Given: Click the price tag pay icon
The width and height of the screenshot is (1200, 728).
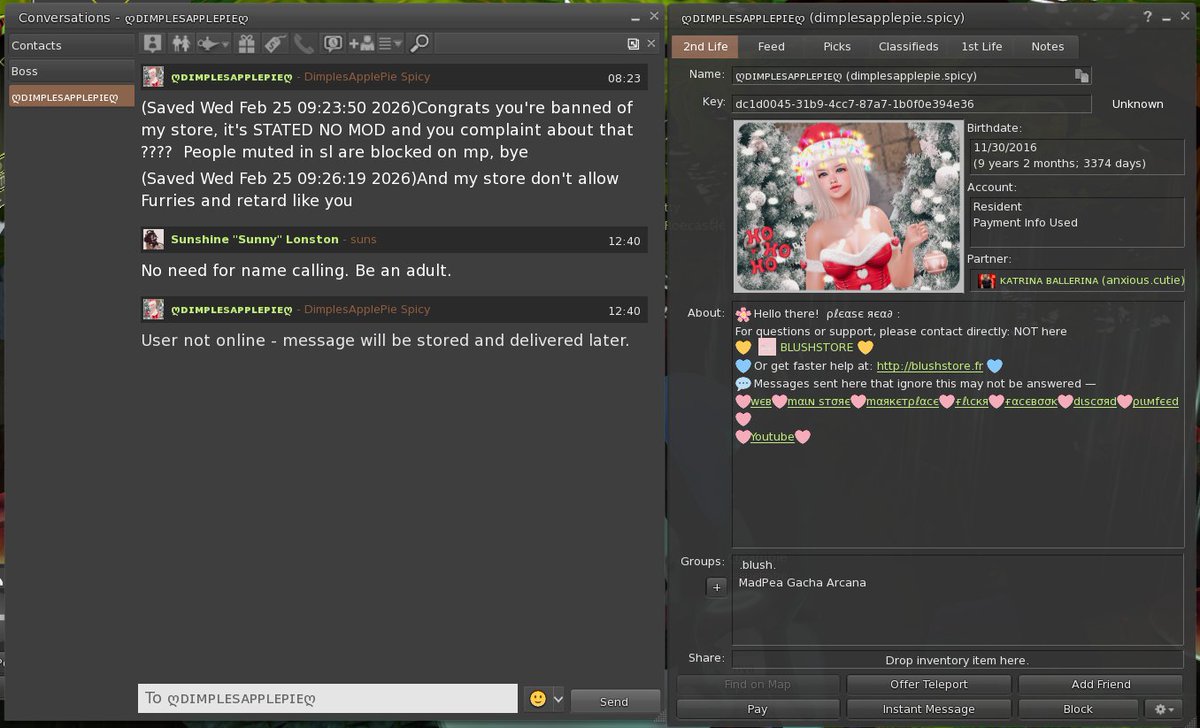Looking at the screenshot, I should click(274, 43).
